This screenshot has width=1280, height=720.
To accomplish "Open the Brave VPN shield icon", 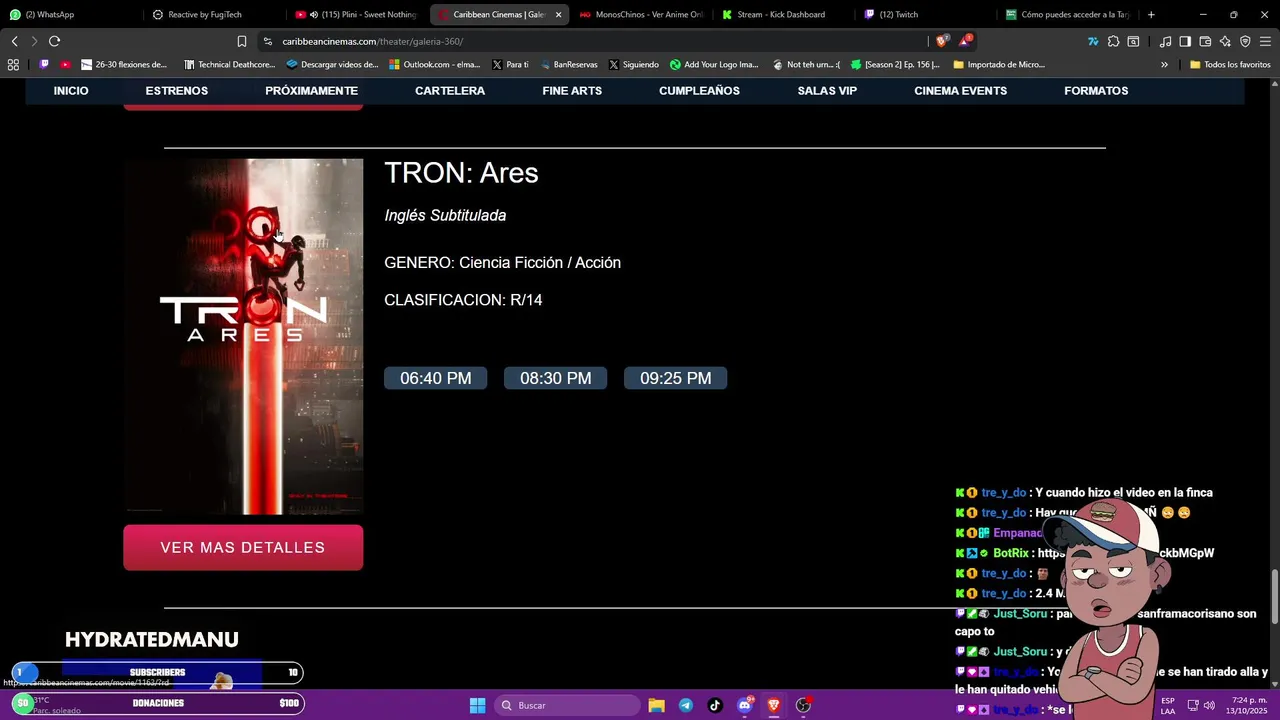I will [x=1245, y=41].
